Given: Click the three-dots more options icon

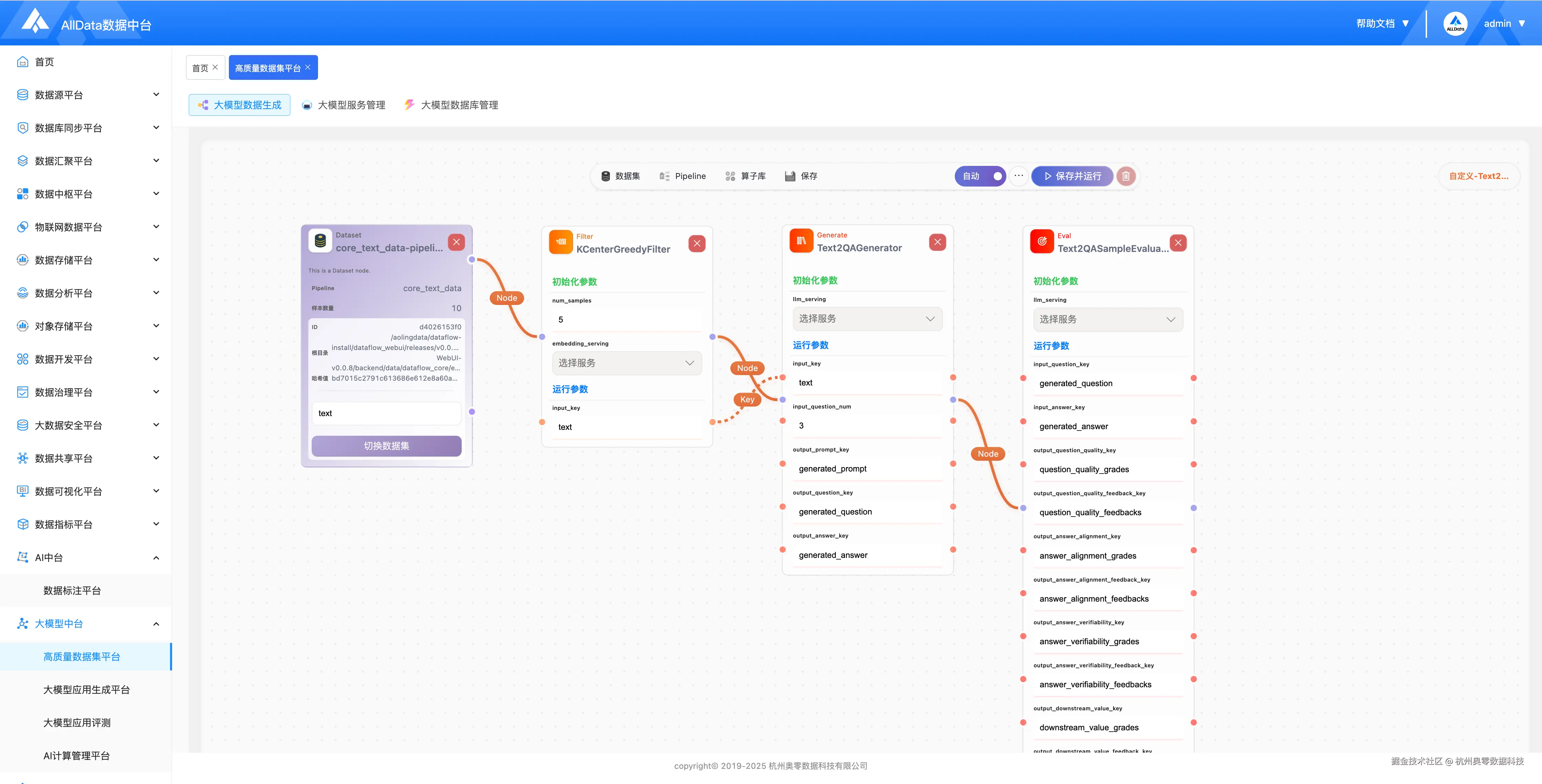Looking at the screenshot, I should coord(1018,176).
